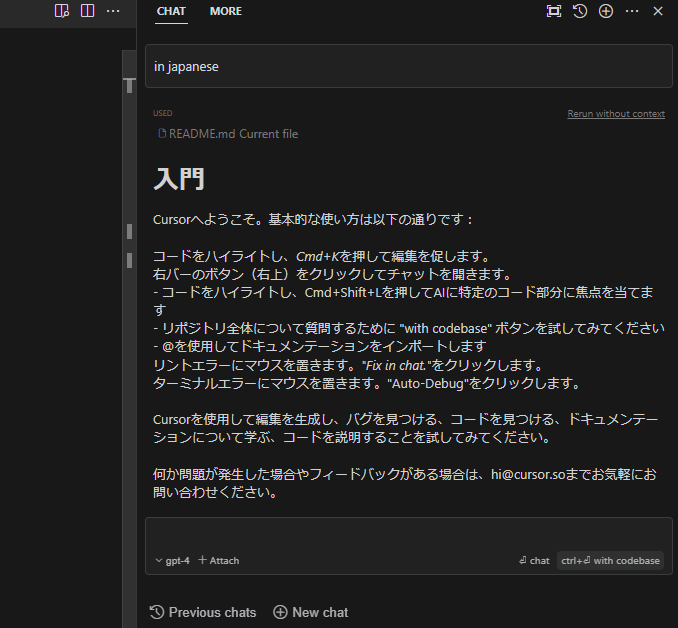Screen dimensions: 678x628
Task: Click the Attach button
Action: pos(218,561)
